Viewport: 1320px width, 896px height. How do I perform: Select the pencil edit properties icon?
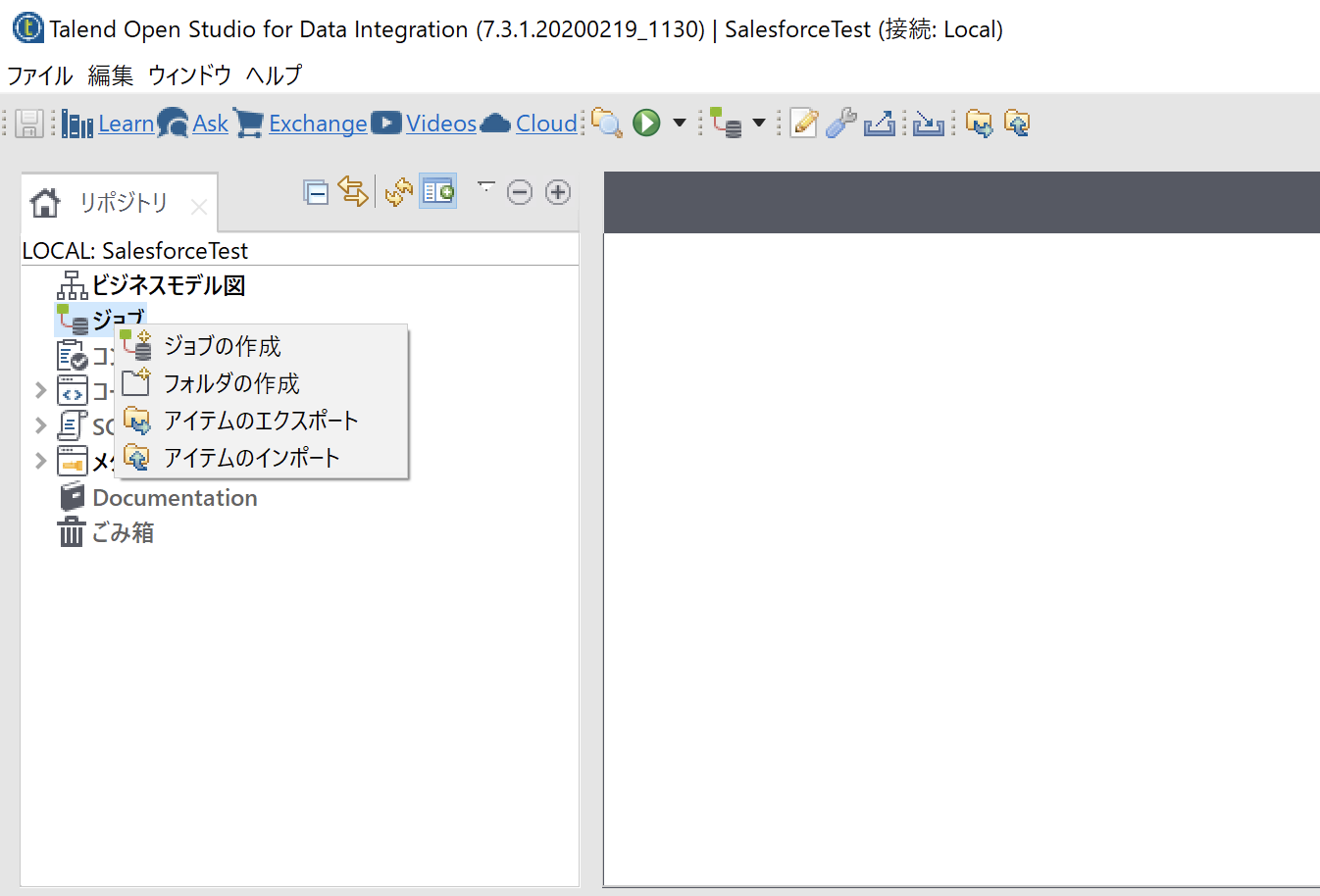[x=803, y=123]
